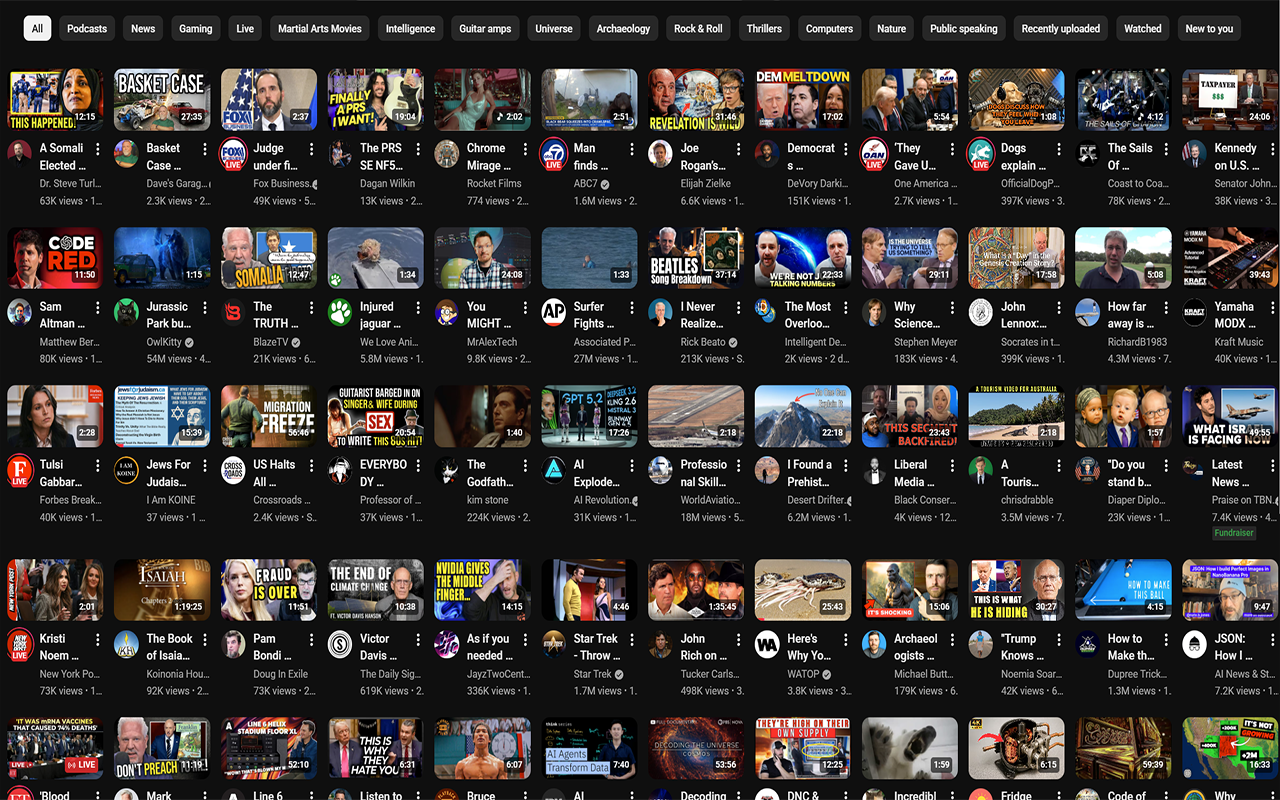Open more options for Sam Altman video

[x=98, y=308]
